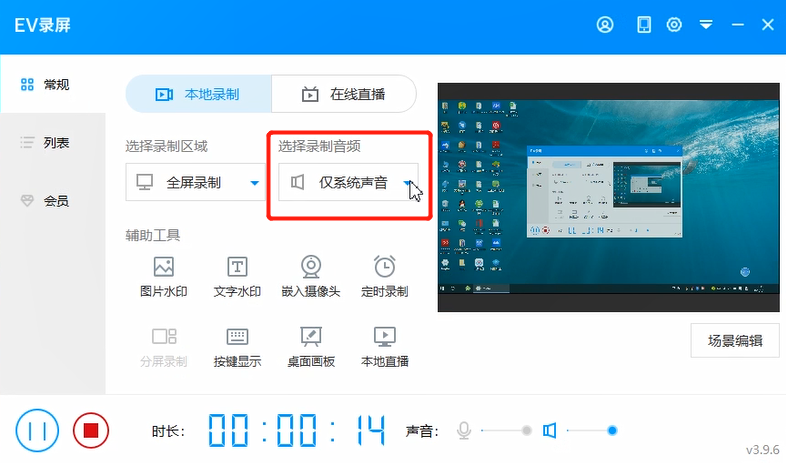Click the 场景编辑 button
786x463 pixels.
[x=735, y=341]
